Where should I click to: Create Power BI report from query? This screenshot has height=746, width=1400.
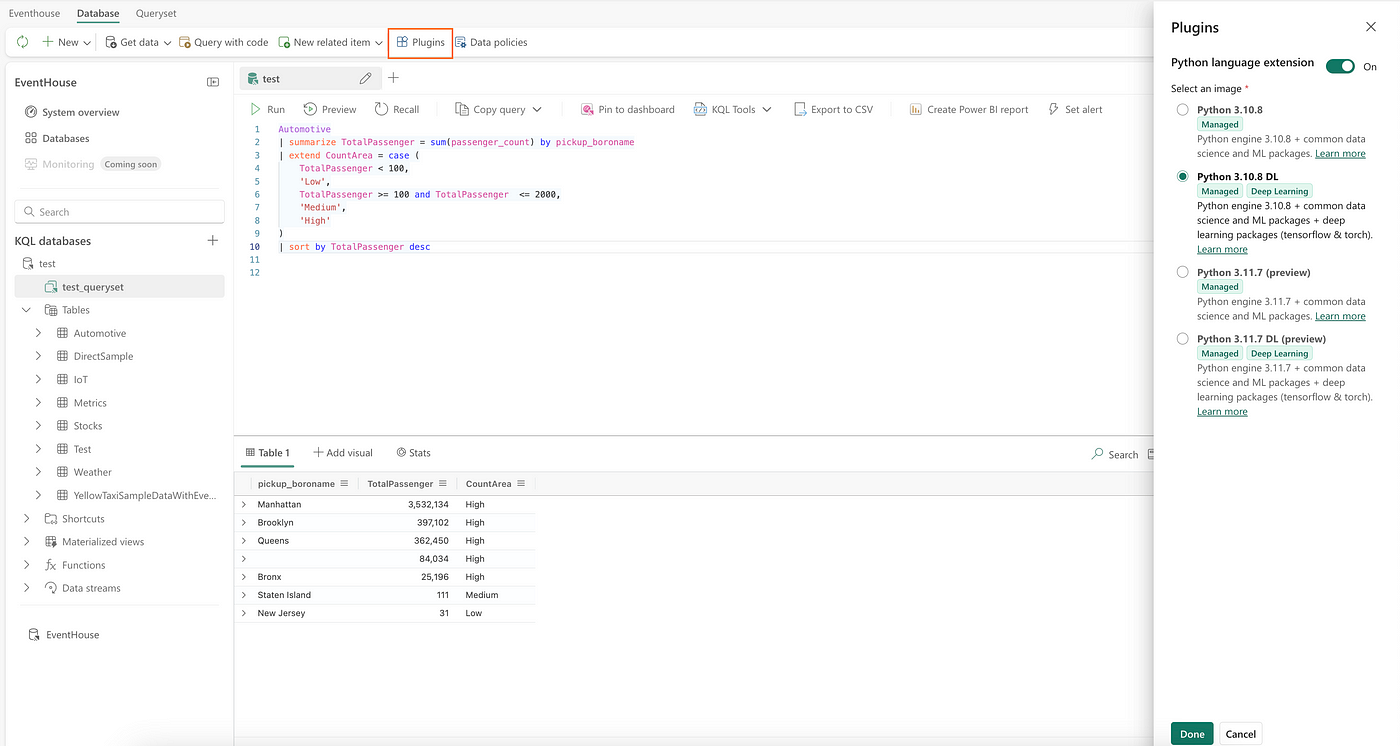point(969,109)
